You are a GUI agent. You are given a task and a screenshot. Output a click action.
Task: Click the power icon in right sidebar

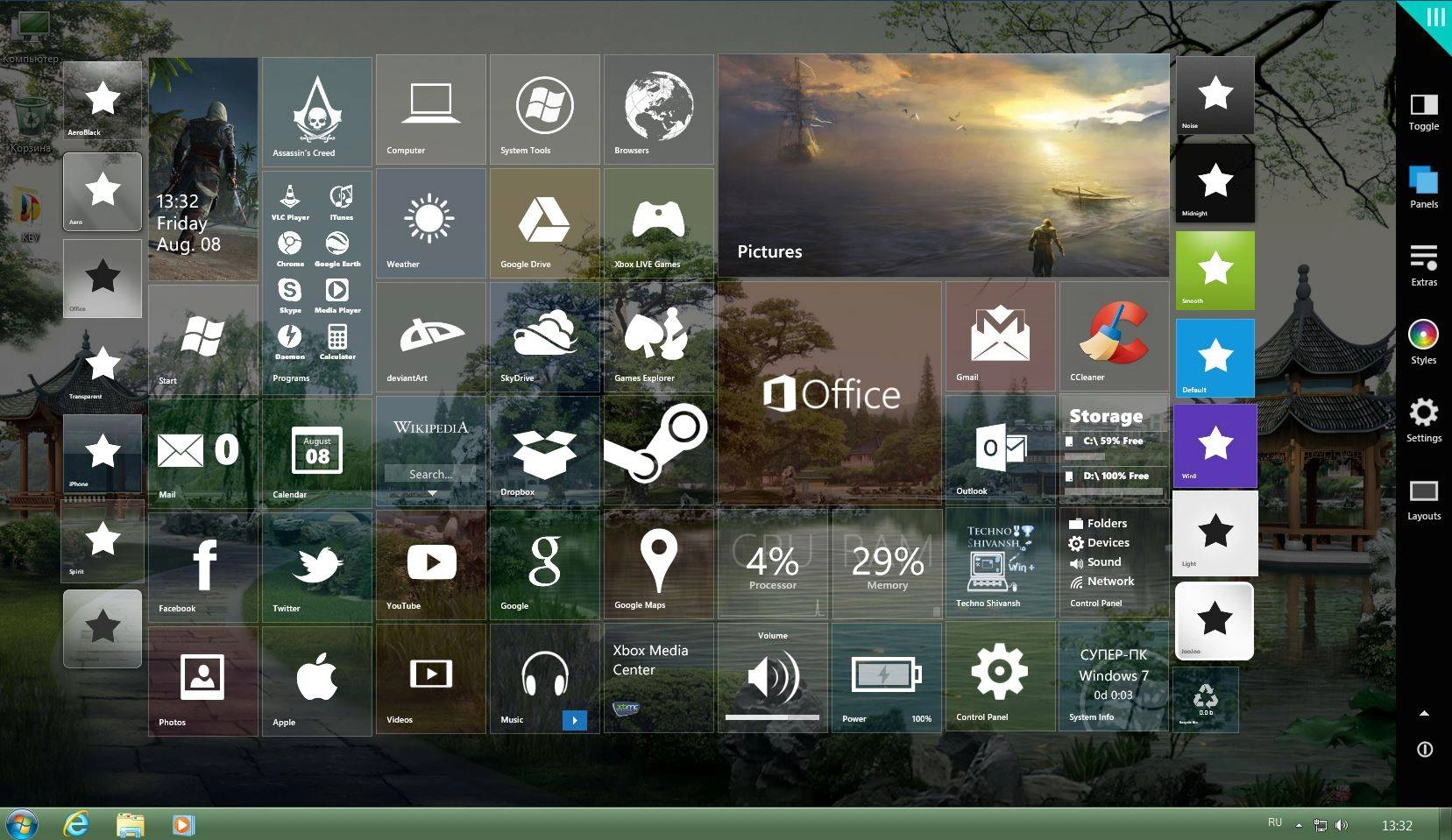(1425, 750)
